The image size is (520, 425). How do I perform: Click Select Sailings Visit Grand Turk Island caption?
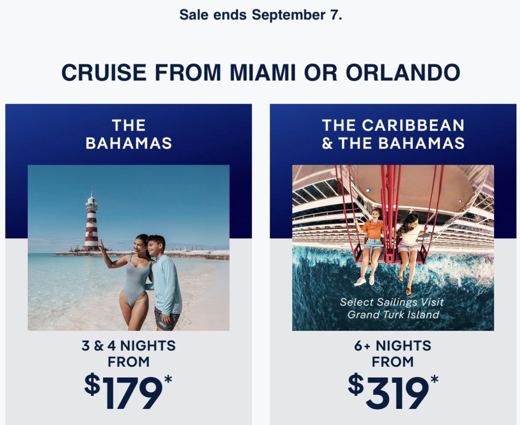(x=392, y=308)
